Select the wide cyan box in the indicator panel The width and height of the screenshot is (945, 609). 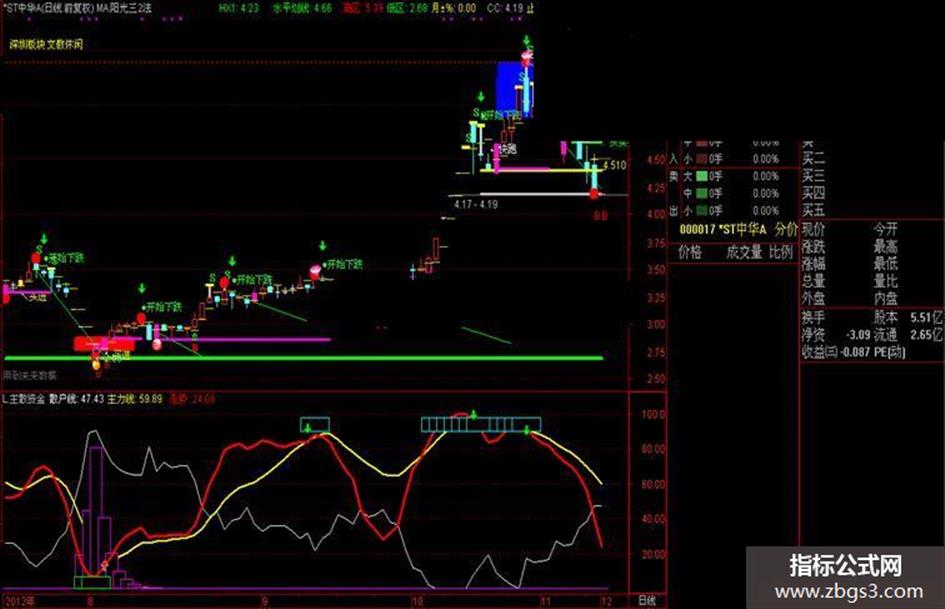pyautogui.click(x=481, y=424)
